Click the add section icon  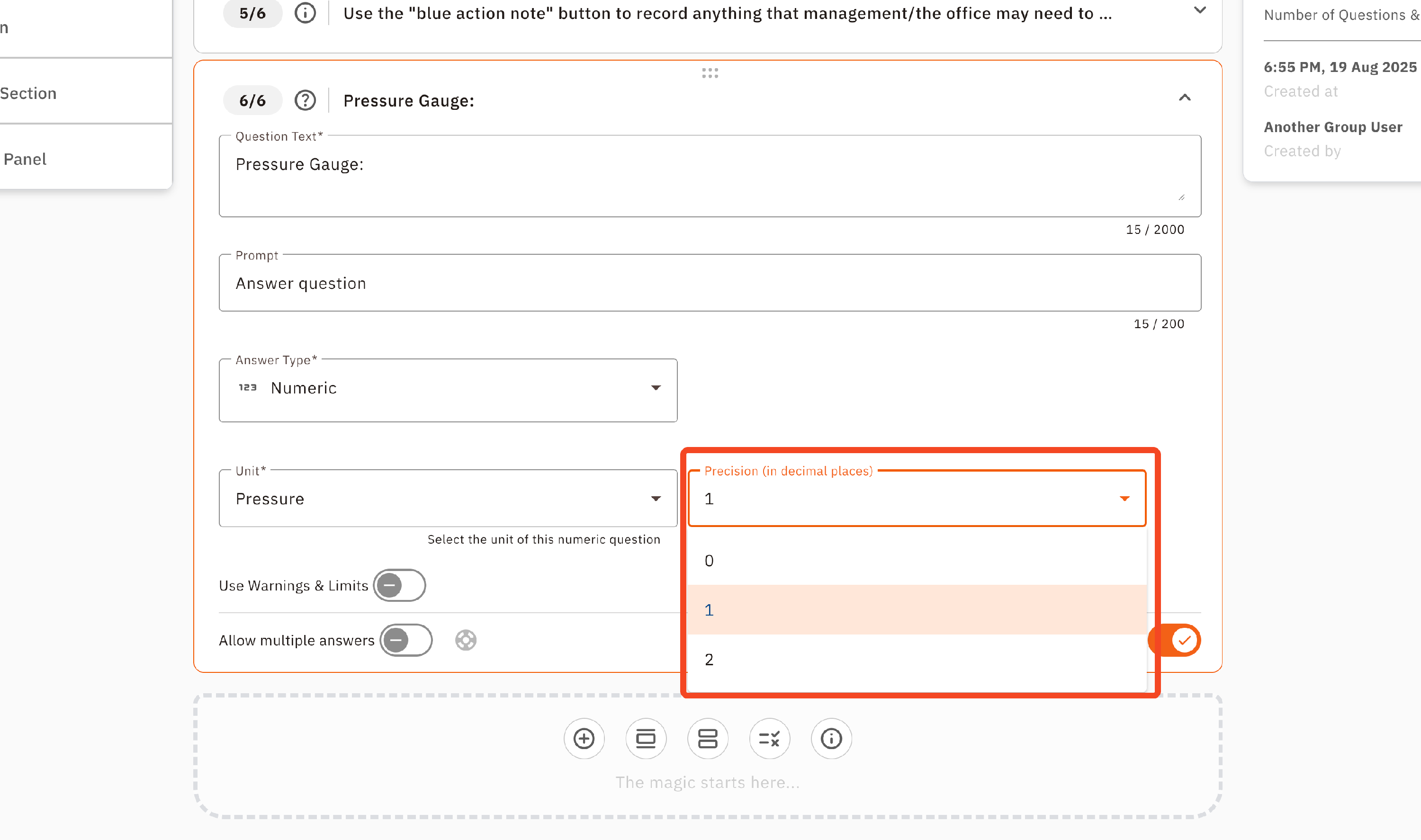point(646,738)
